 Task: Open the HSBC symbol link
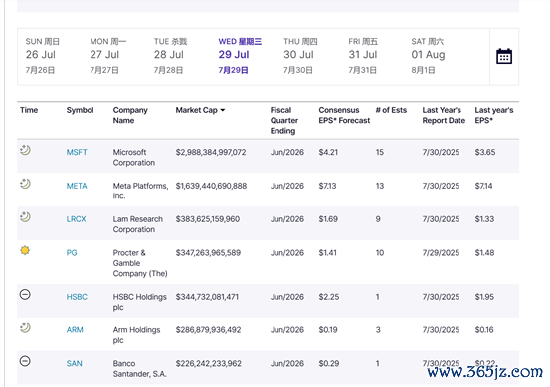(77, 297)
